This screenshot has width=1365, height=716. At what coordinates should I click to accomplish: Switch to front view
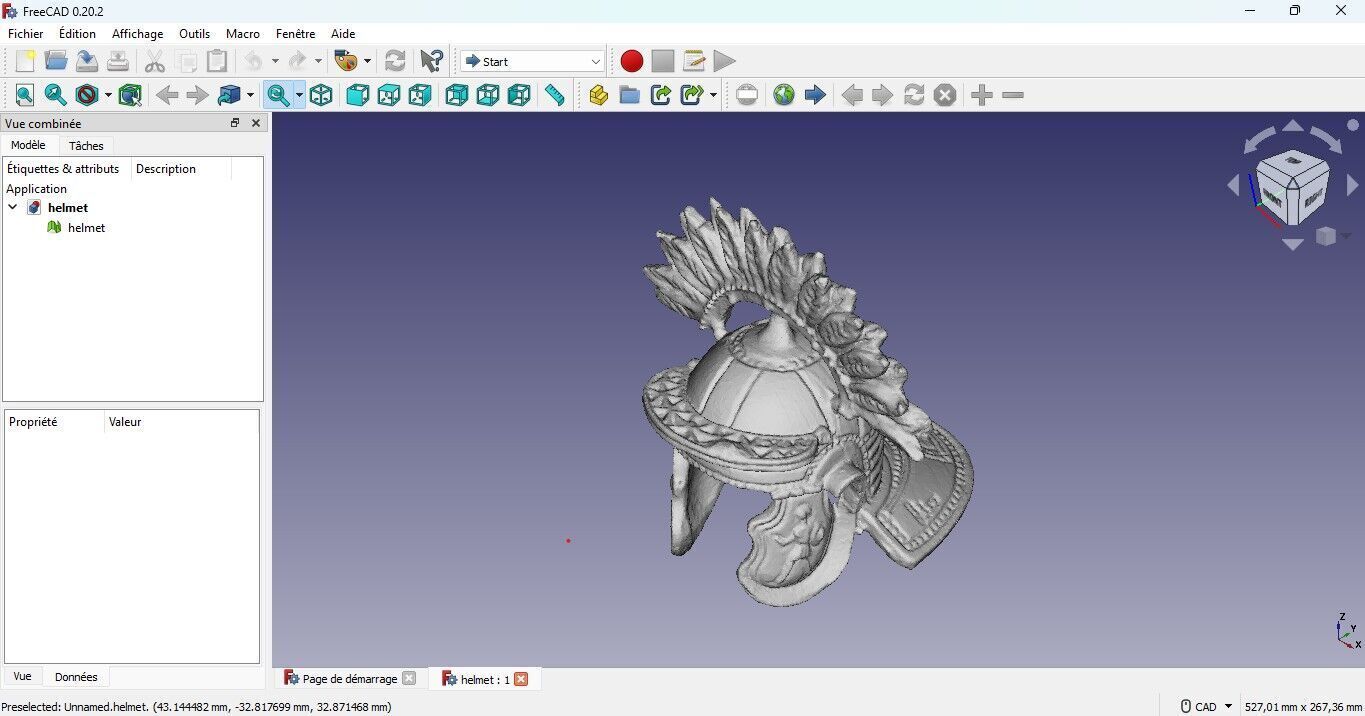coord(358,95)
